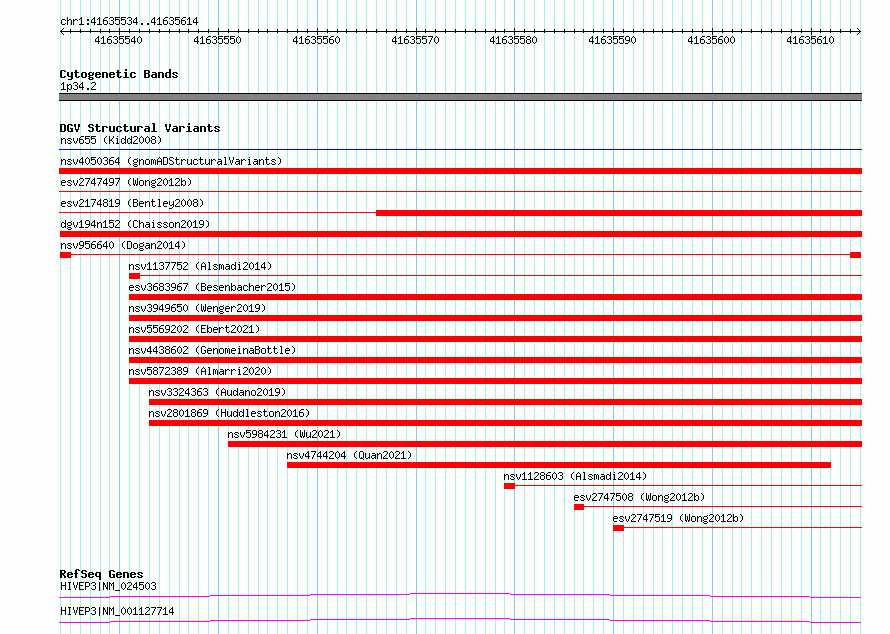
Task: Open variant nsv4744204 (Quan2021)
Action: click(x=349, y=455)
